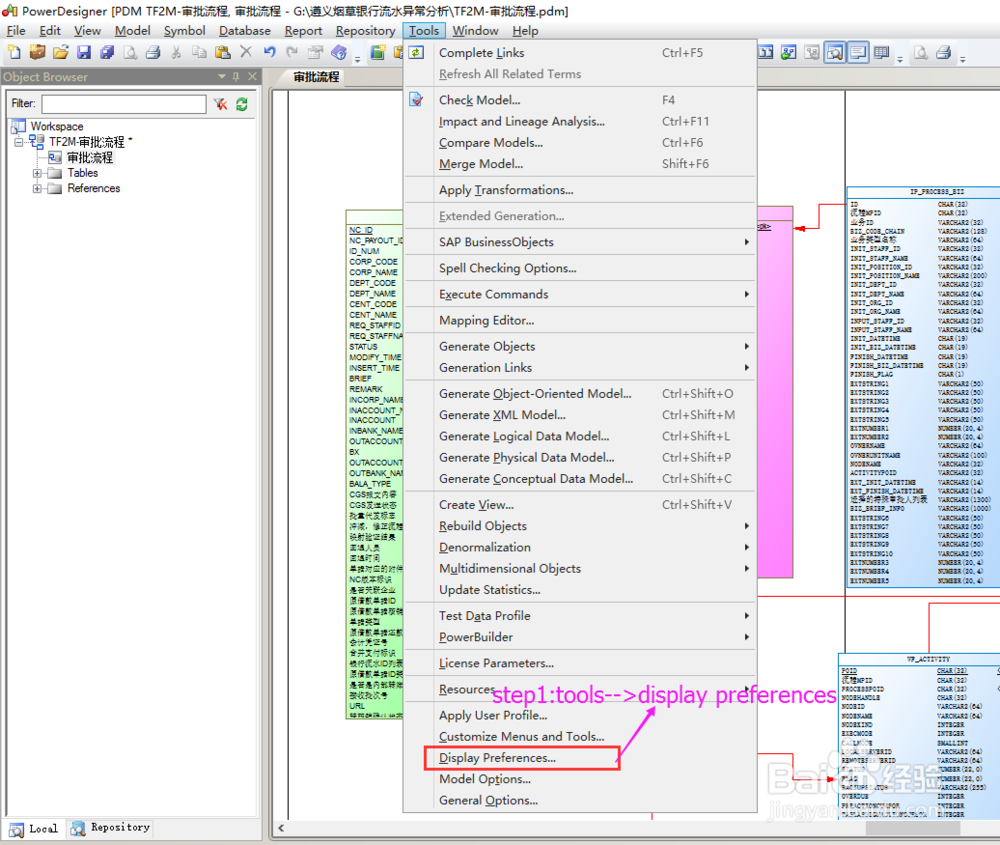Screen dimensions: 1000x845
Task: Click the Copy icon
Action: pos(200,52)
